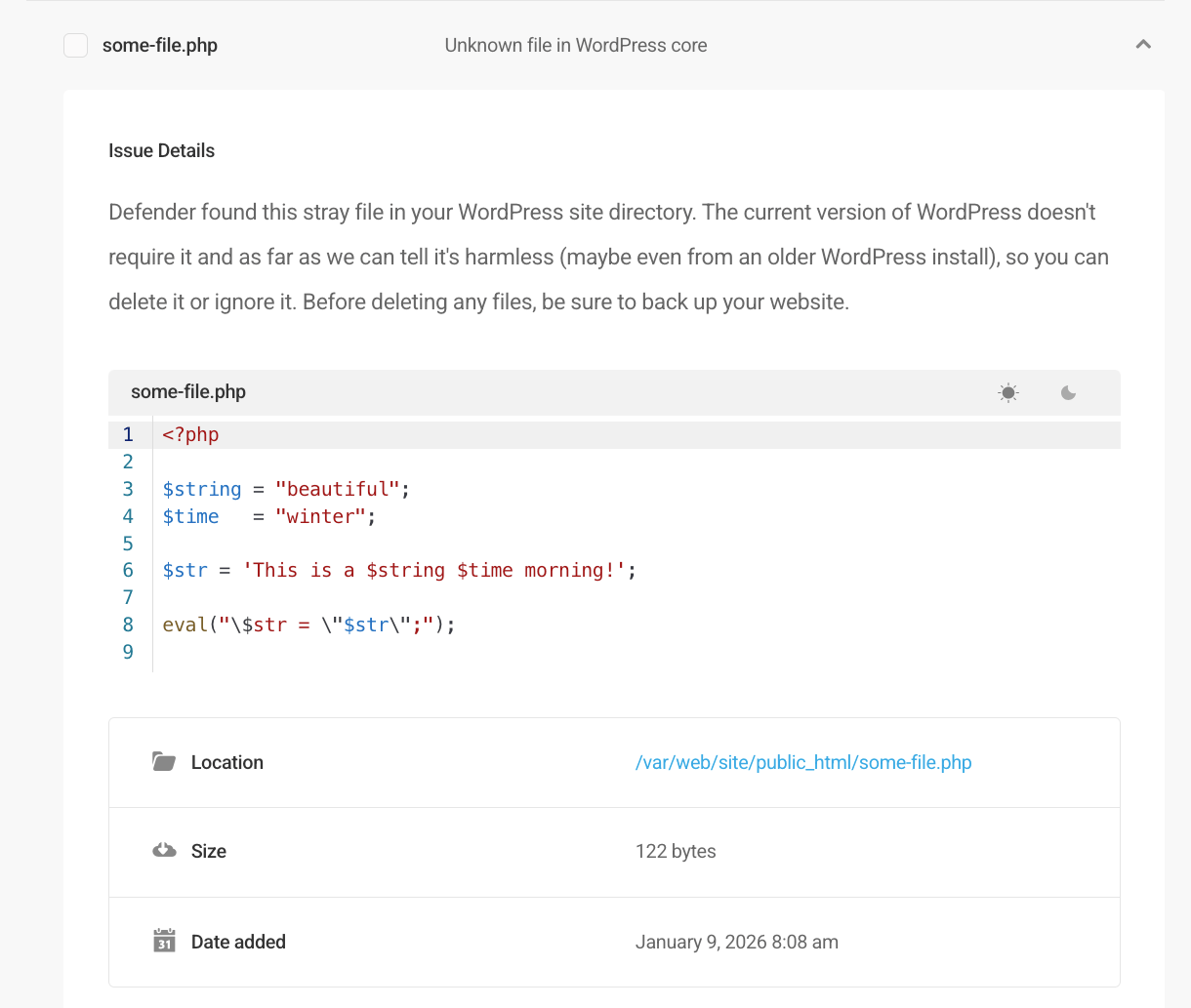Collapse the some-file.php issue details
The width and height of the screenshot is (1191, 1008).
(1143, 45)
